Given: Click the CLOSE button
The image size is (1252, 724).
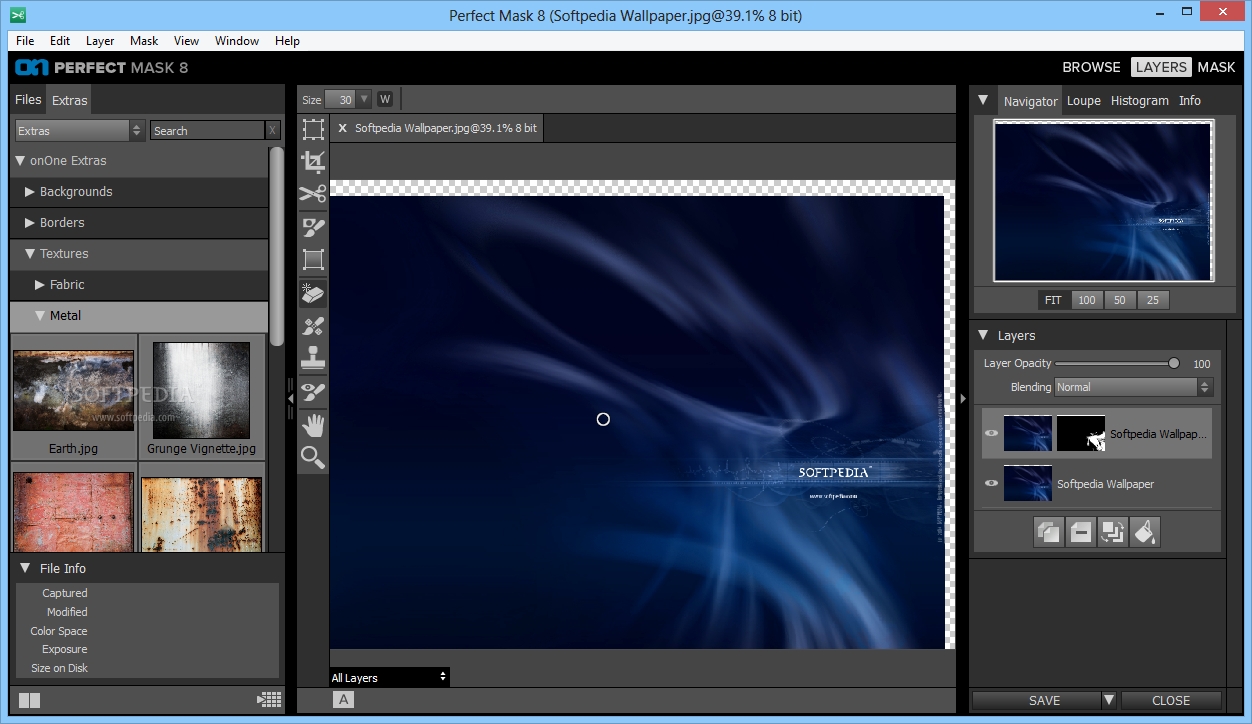Looking at the screenshot, I should 1171,700.
